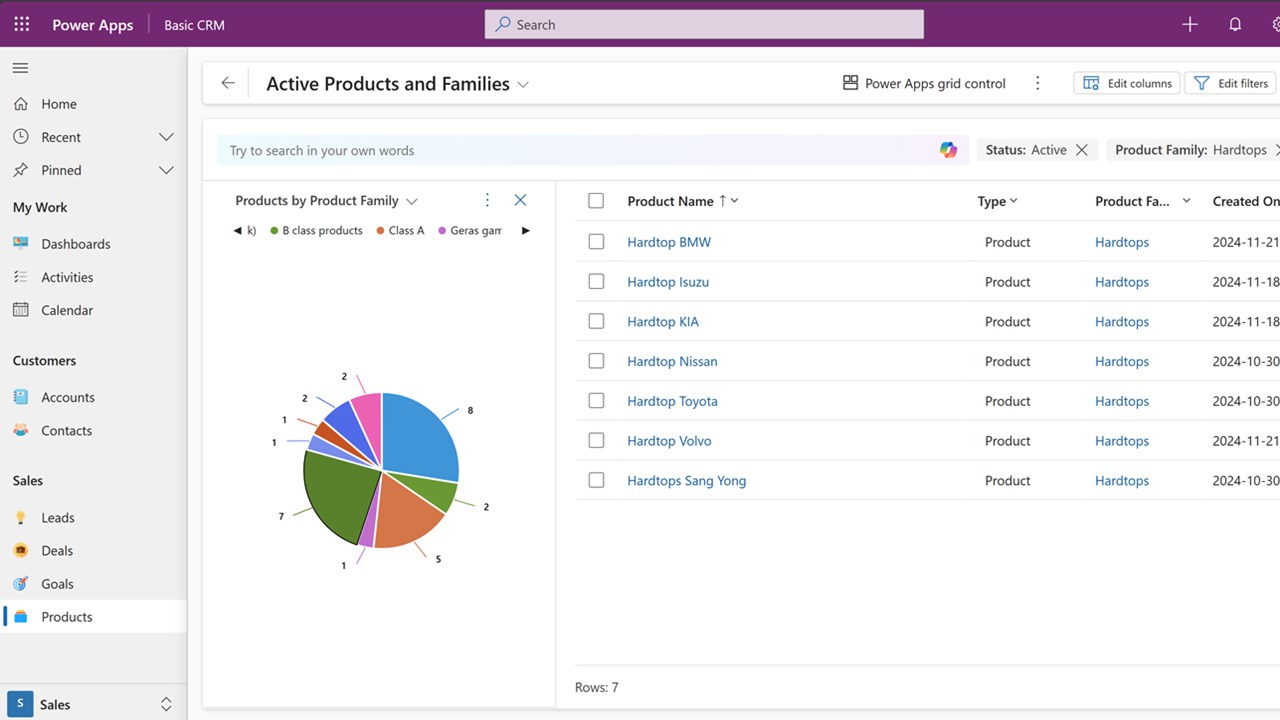
Task: Click the Calendar icon in sidebar
Action: 21,310
